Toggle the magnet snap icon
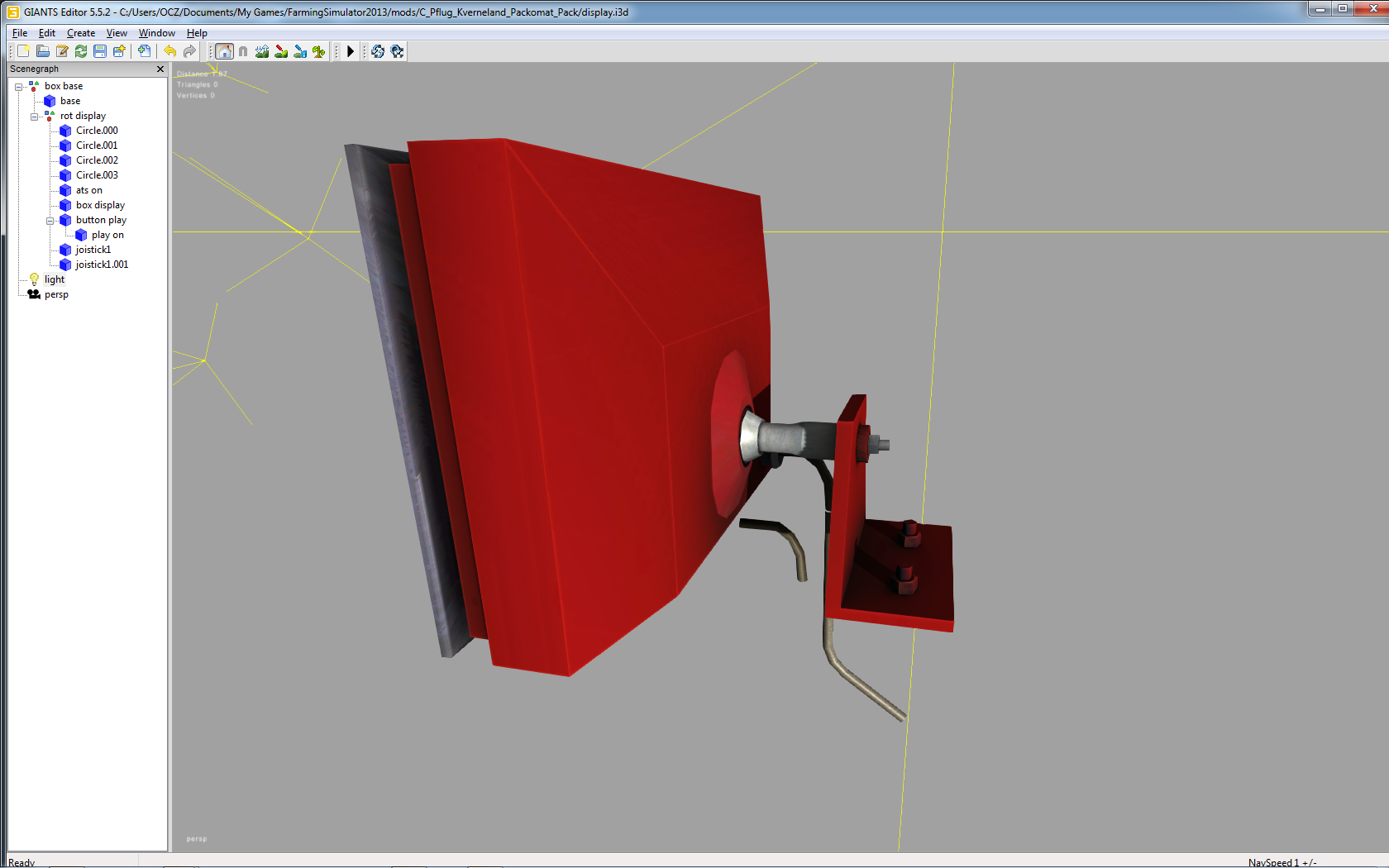Viewport: 1389px width, 868px height. pos(243,51)
